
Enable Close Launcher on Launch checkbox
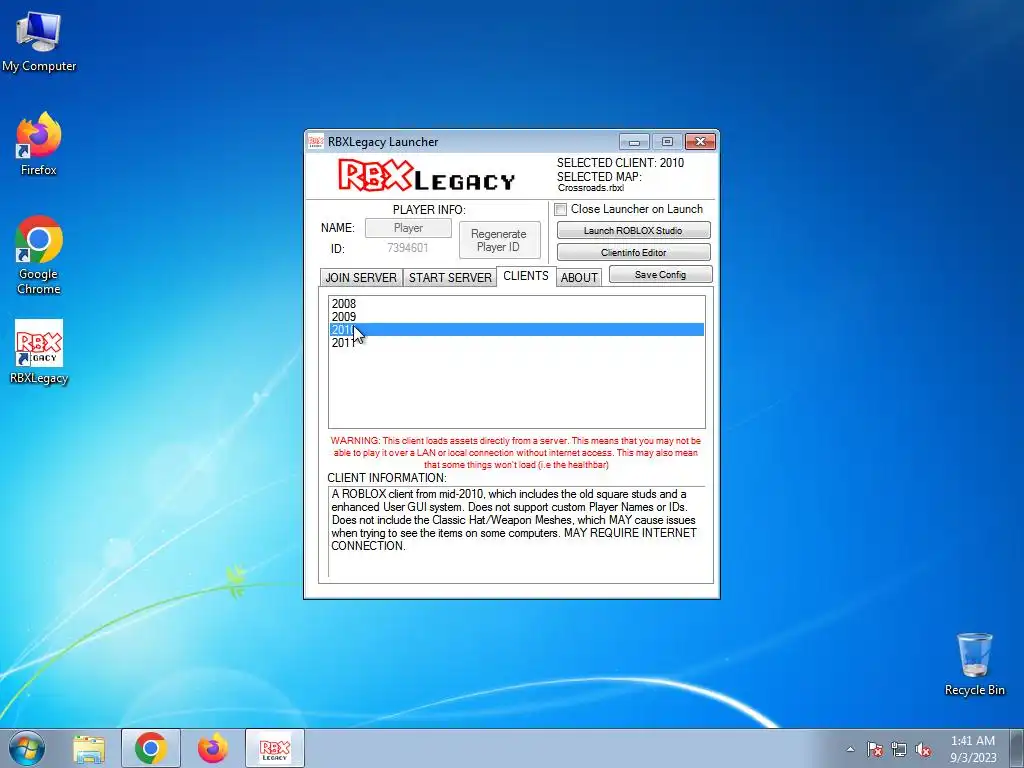(560, 210)
